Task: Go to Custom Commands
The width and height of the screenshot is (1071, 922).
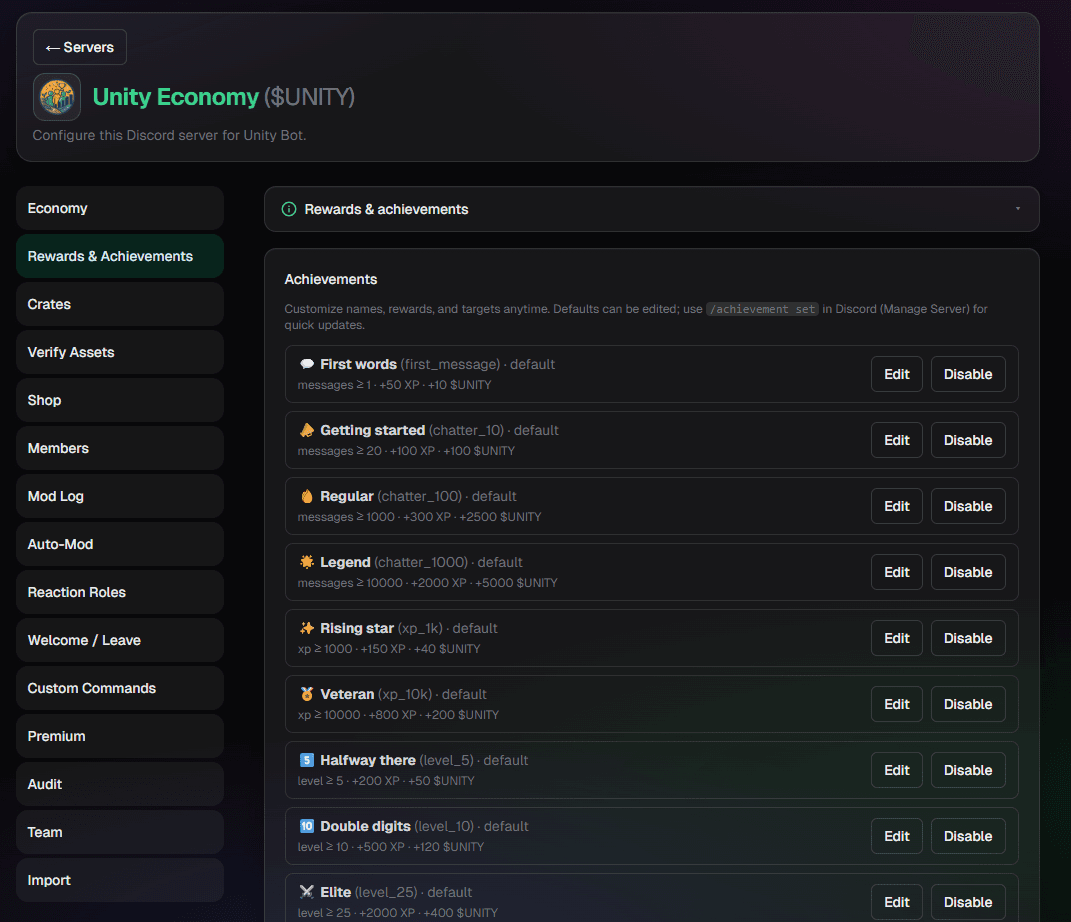Action: point(120,688)
